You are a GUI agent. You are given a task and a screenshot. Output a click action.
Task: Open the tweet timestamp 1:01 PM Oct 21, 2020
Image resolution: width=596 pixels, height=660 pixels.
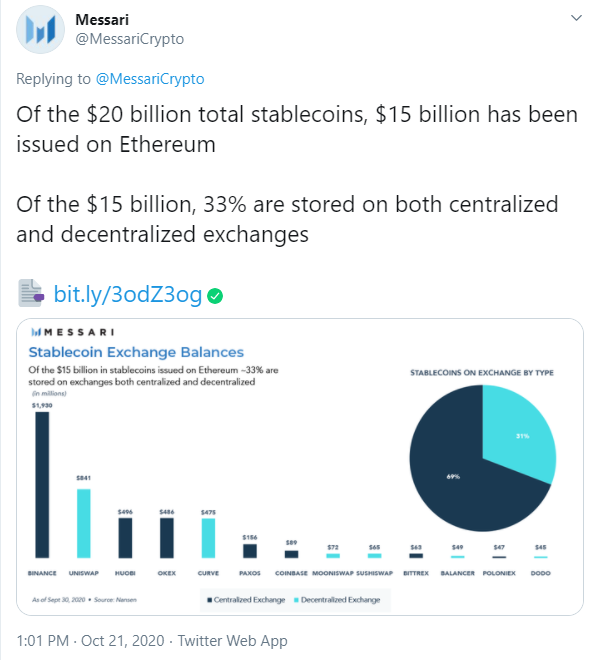pos(90,641)
